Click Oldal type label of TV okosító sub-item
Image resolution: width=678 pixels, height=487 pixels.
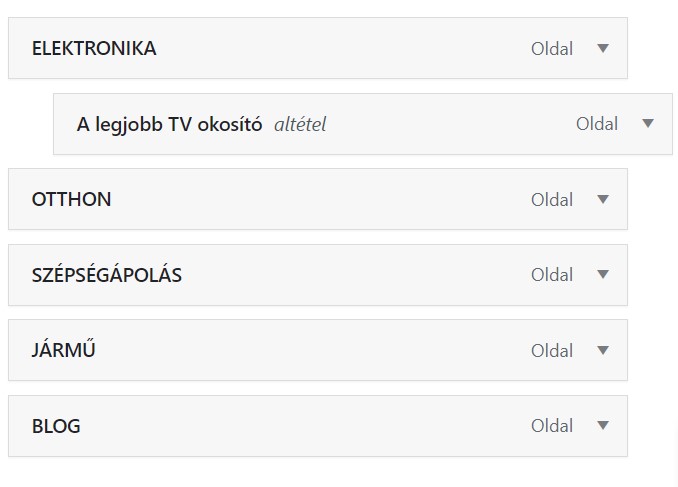click(x=597, y=124)
